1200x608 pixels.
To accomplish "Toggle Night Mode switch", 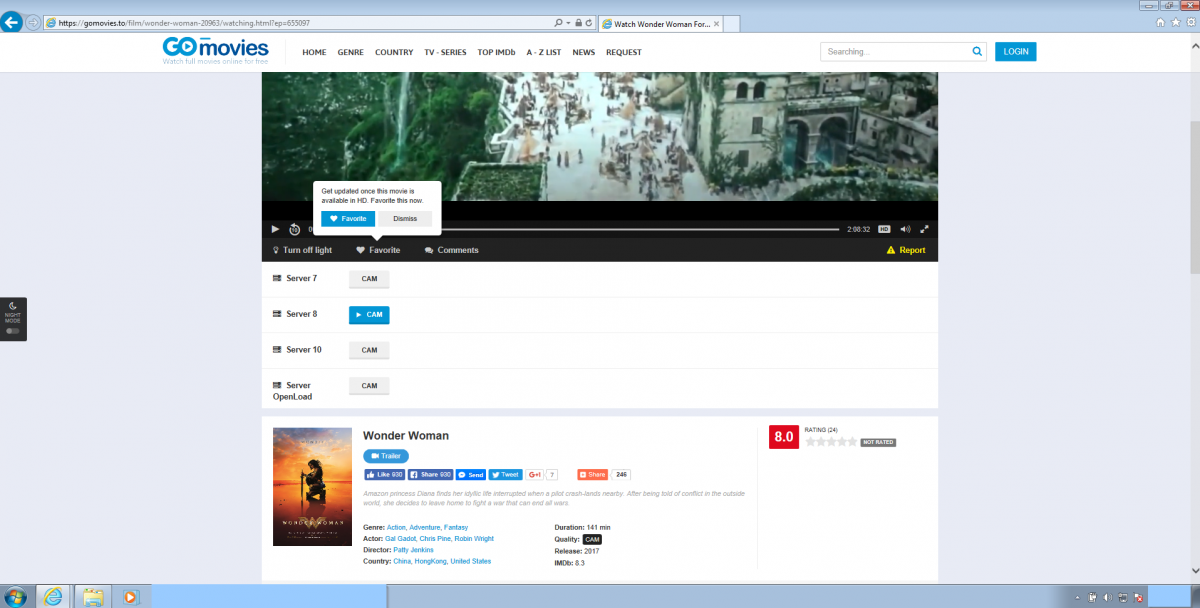I will pos(13,330).
